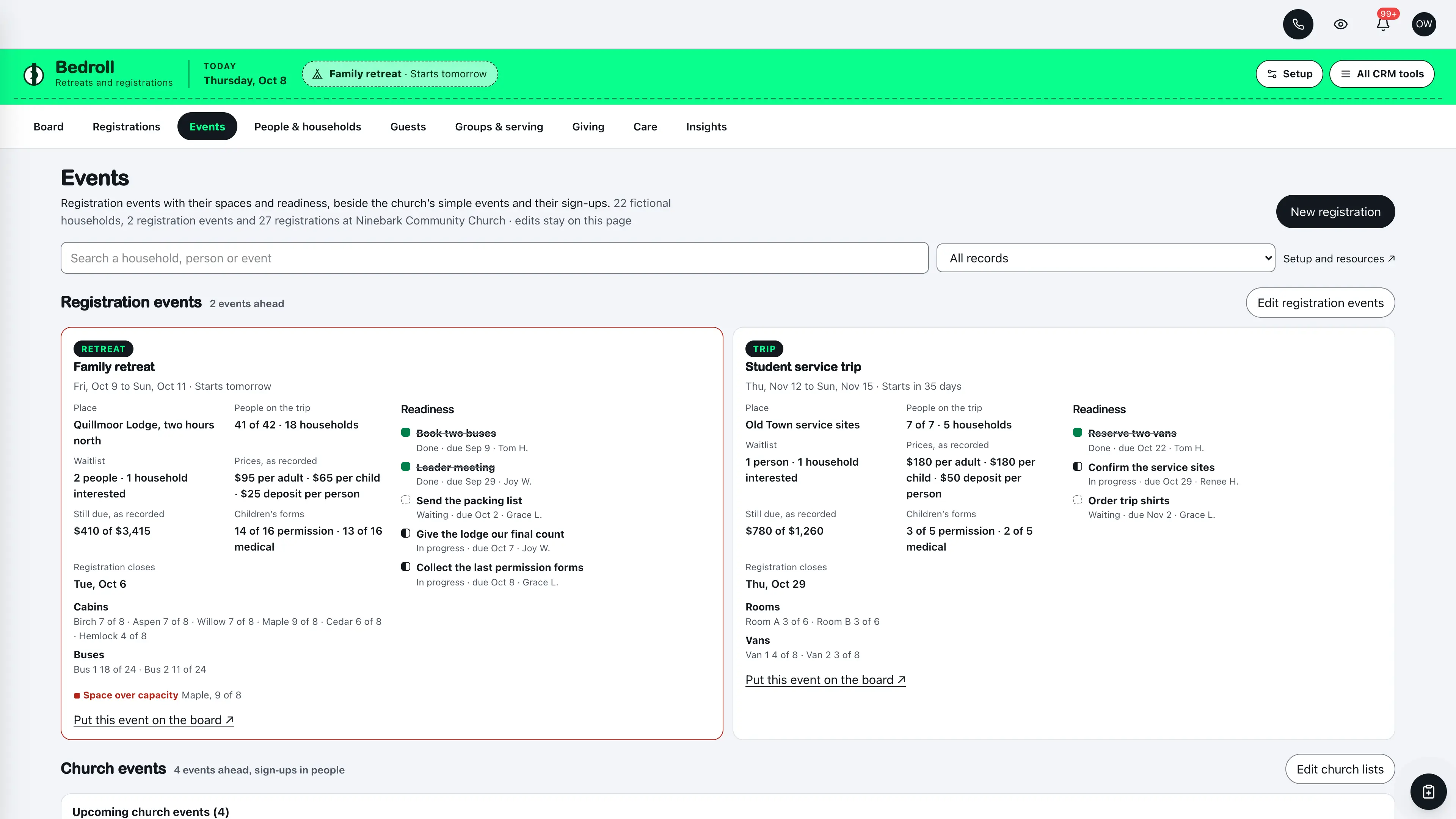The image size is (1456, 819).
Task: Put the Family retreat event on the board
Action: tap(154, 720)
